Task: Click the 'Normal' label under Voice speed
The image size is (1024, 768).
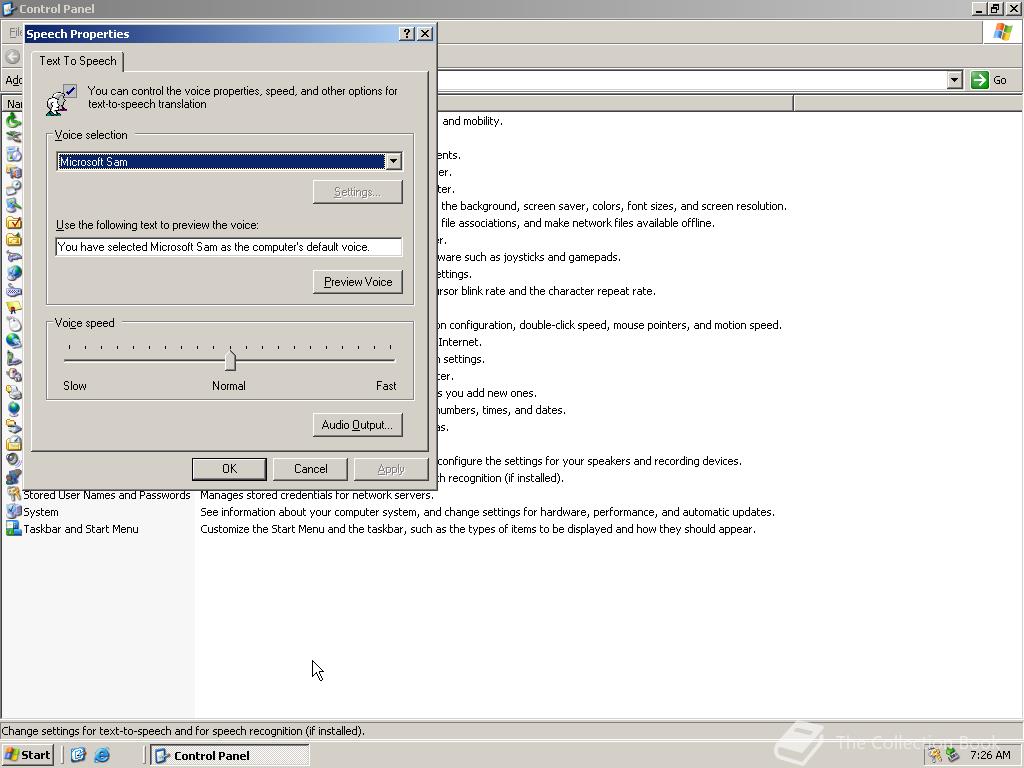Action: click(x=229, y=385)
